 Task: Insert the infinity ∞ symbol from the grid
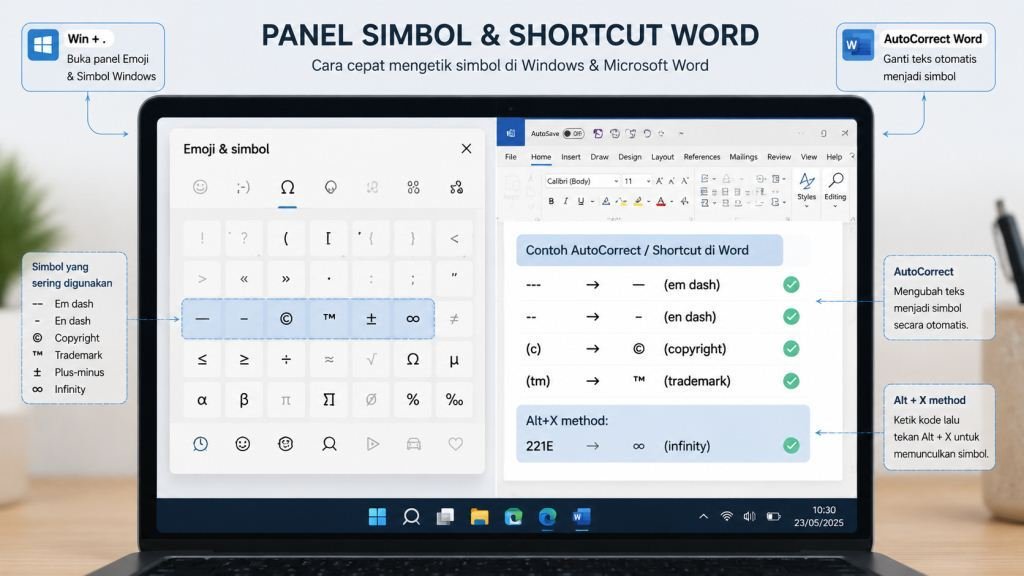pyautogui.click(x=413, y=319)
